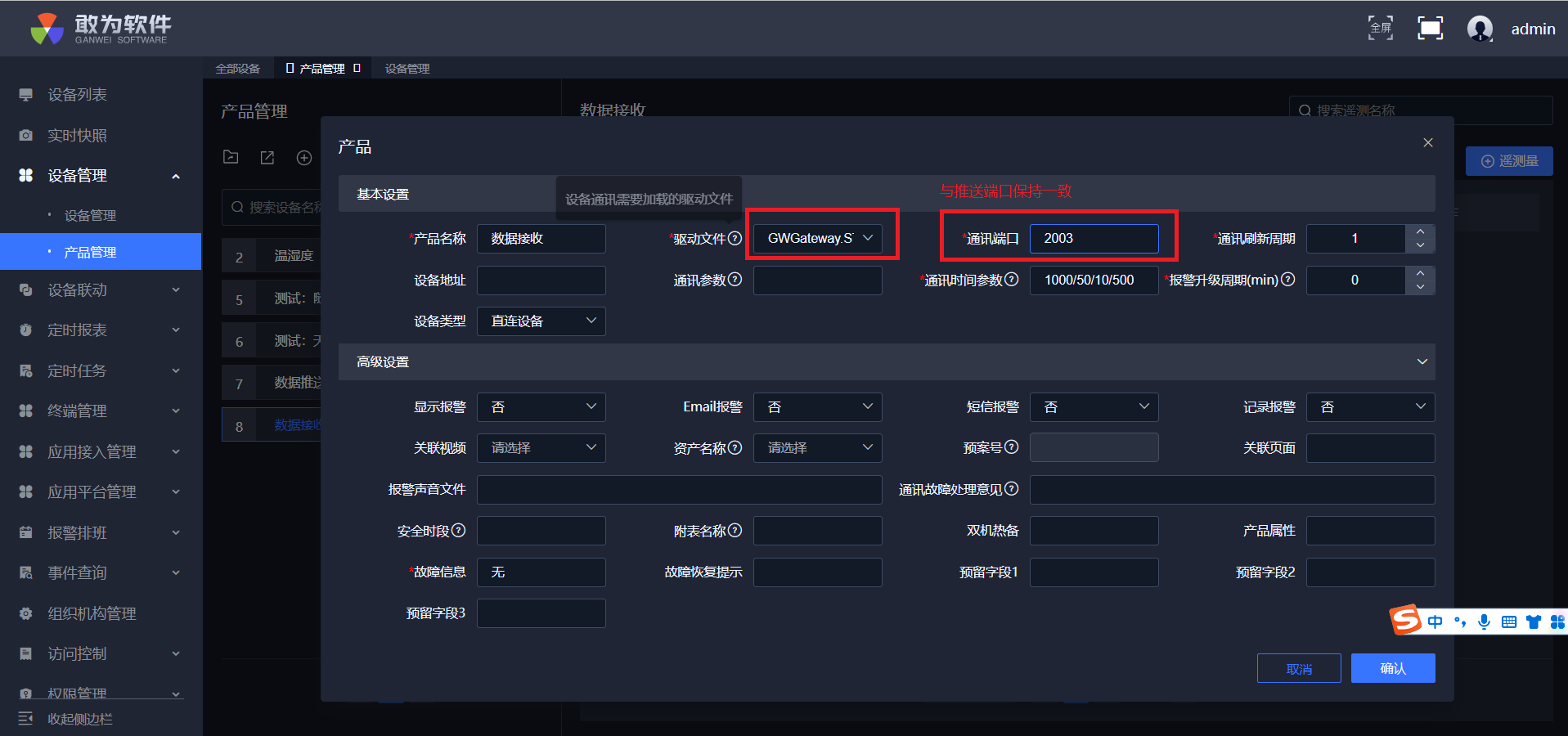Click the 产品属性 input field

(x=1371, y=531)
